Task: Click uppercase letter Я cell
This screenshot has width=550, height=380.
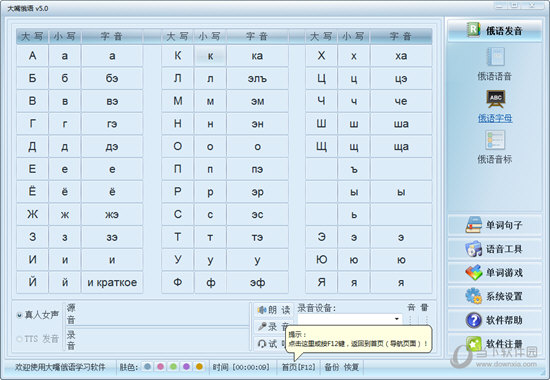Action: click(321, 282)
